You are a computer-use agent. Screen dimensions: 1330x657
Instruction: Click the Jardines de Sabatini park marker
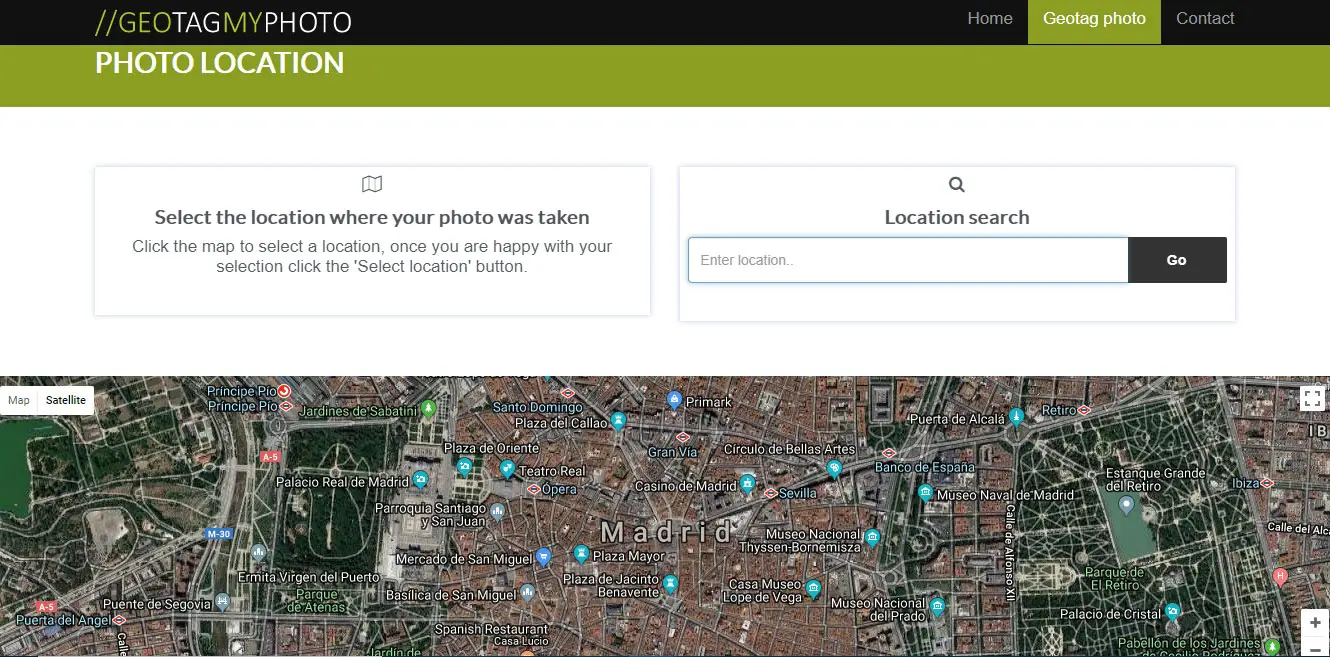pos(429,407)
